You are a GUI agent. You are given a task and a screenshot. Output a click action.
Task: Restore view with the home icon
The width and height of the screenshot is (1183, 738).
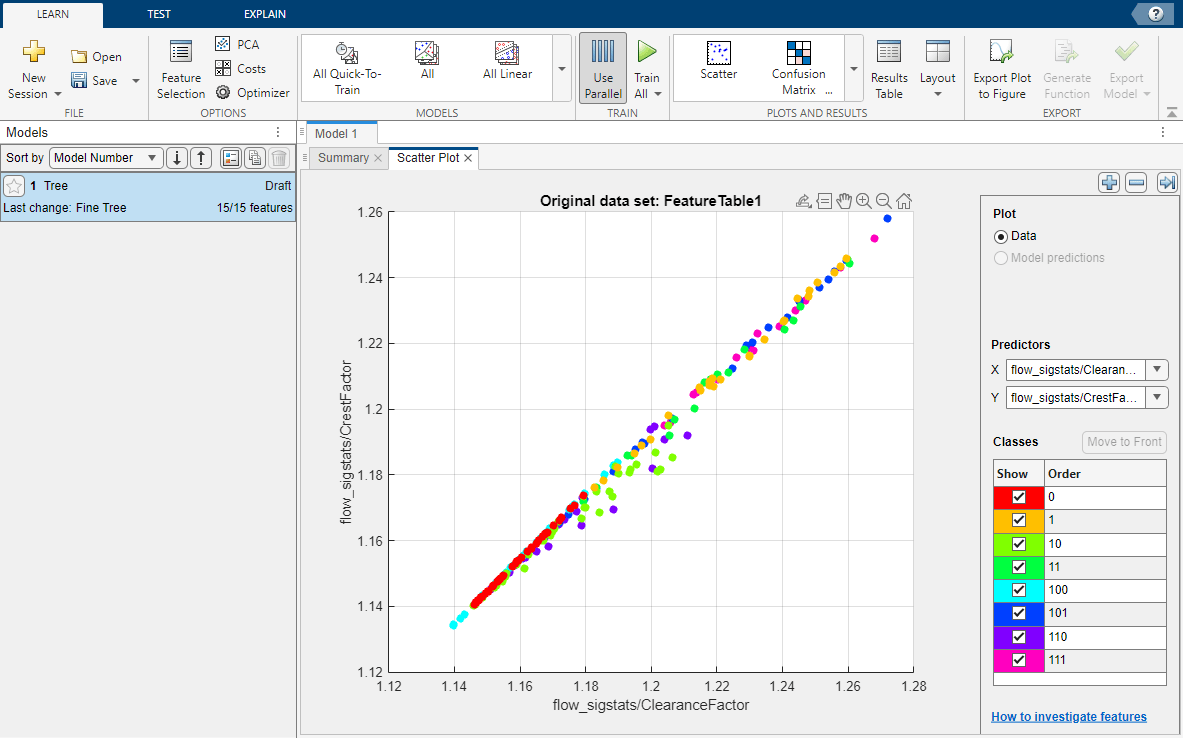(x=904, y=201)
